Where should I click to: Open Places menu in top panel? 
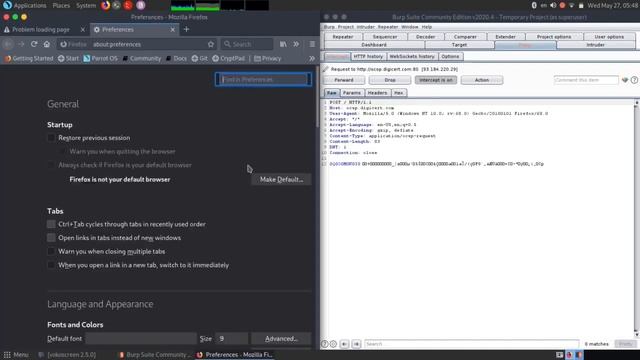pos(61,5)
